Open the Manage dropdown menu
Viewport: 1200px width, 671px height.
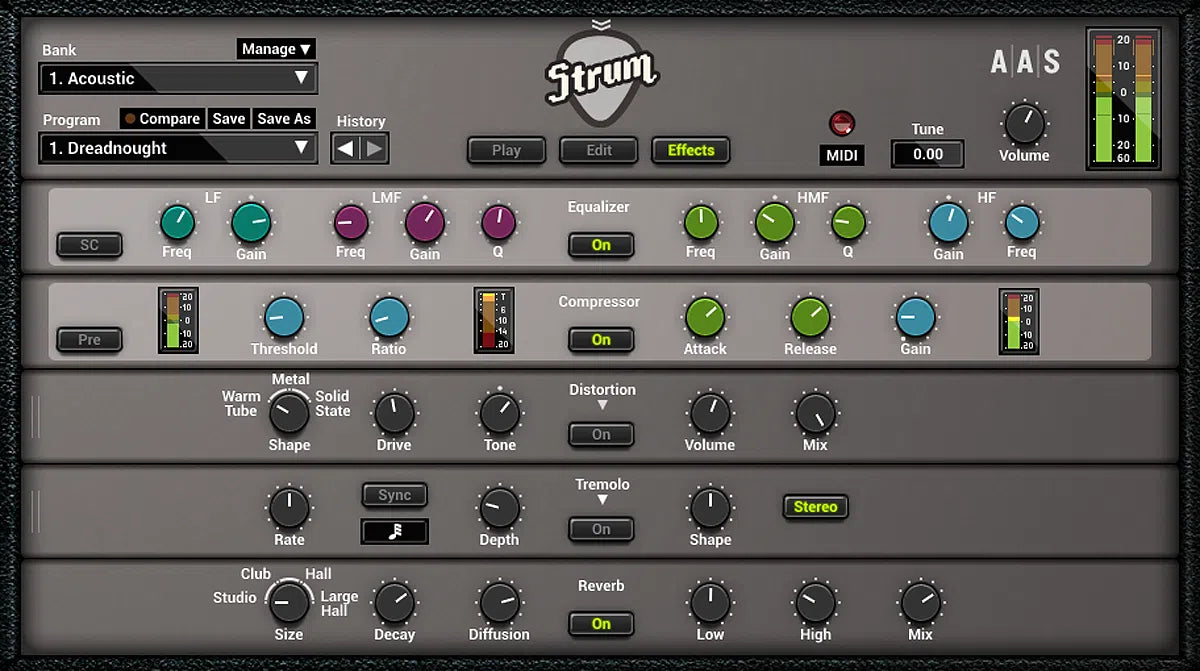tap(276, 49)
